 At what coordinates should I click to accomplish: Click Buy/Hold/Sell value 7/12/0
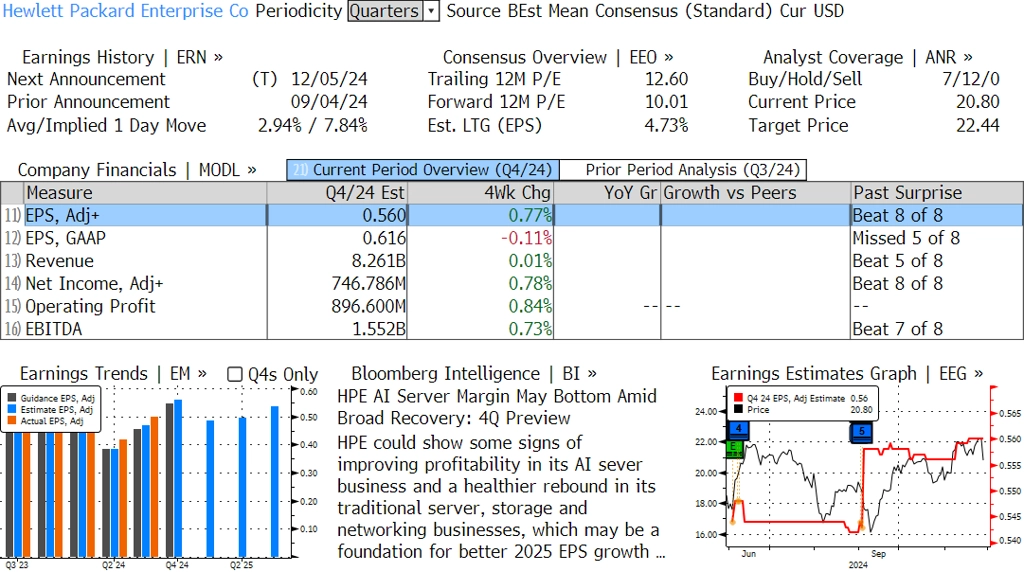[971, 79]
